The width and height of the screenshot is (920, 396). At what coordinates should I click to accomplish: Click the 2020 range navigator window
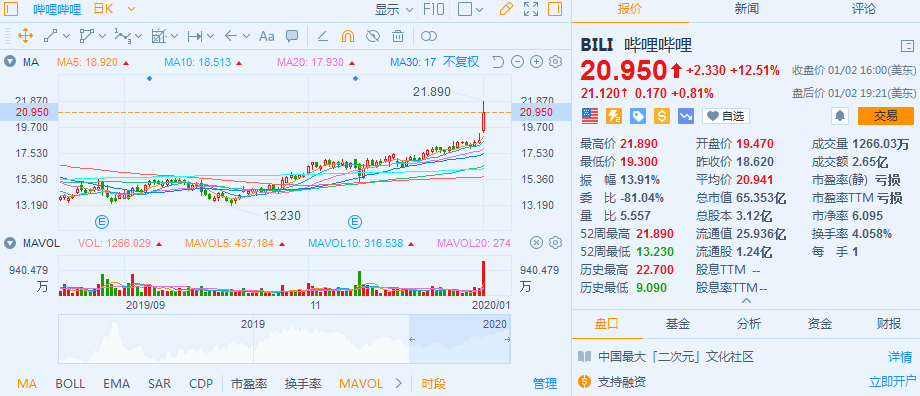(459, 339)
